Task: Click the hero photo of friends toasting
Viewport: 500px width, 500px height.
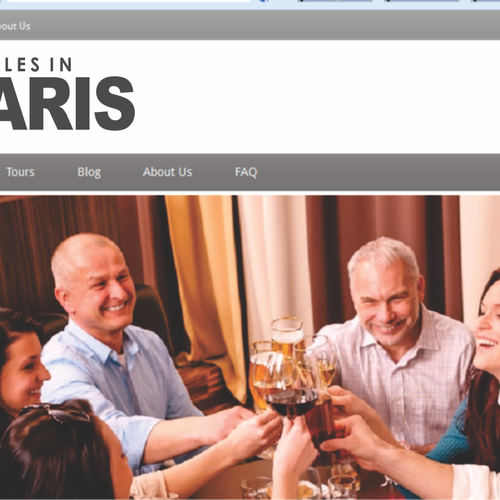Action: (250, 347)
